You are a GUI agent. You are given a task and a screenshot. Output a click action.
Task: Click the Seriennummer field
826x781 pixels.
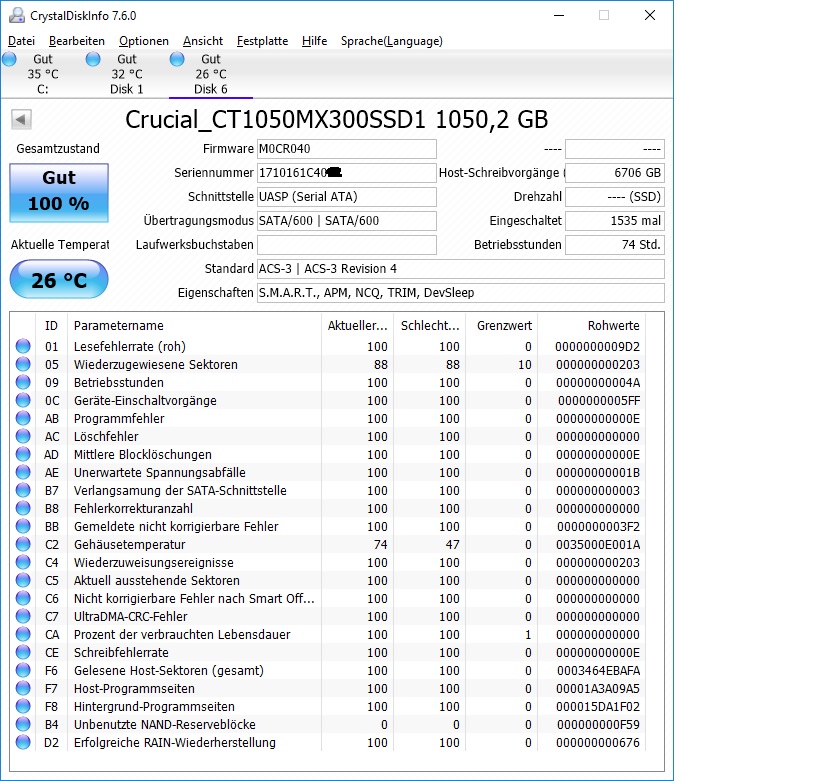[347, 173]
